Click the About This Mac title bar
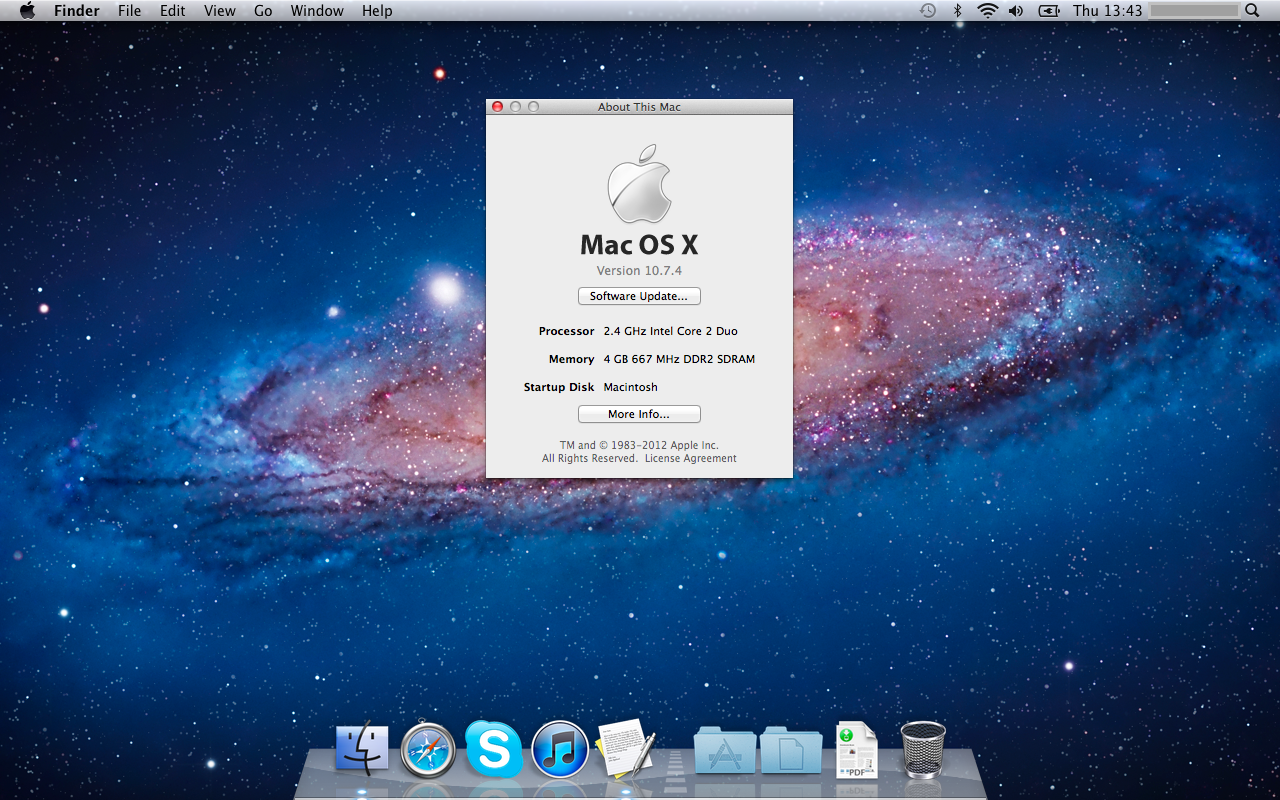The image size is (1280, 800). pos(639,107)
